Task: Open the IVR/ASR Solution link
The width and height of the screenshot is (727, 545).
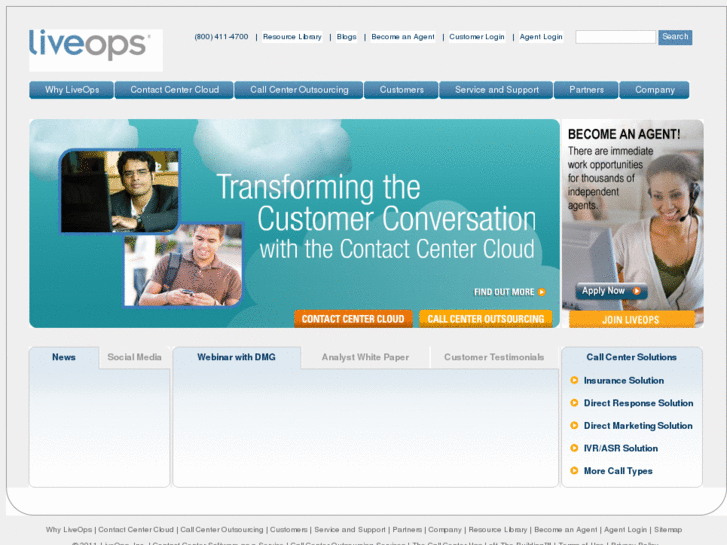Action: [620, 448]
